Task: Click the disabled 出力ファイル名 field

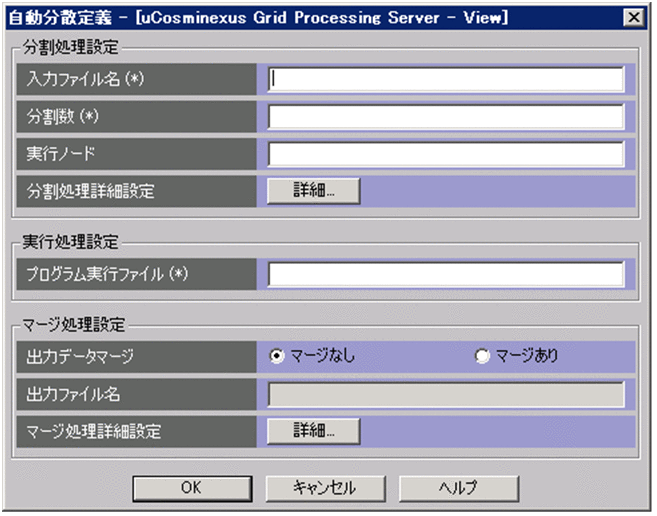Action: coord(446,394)
